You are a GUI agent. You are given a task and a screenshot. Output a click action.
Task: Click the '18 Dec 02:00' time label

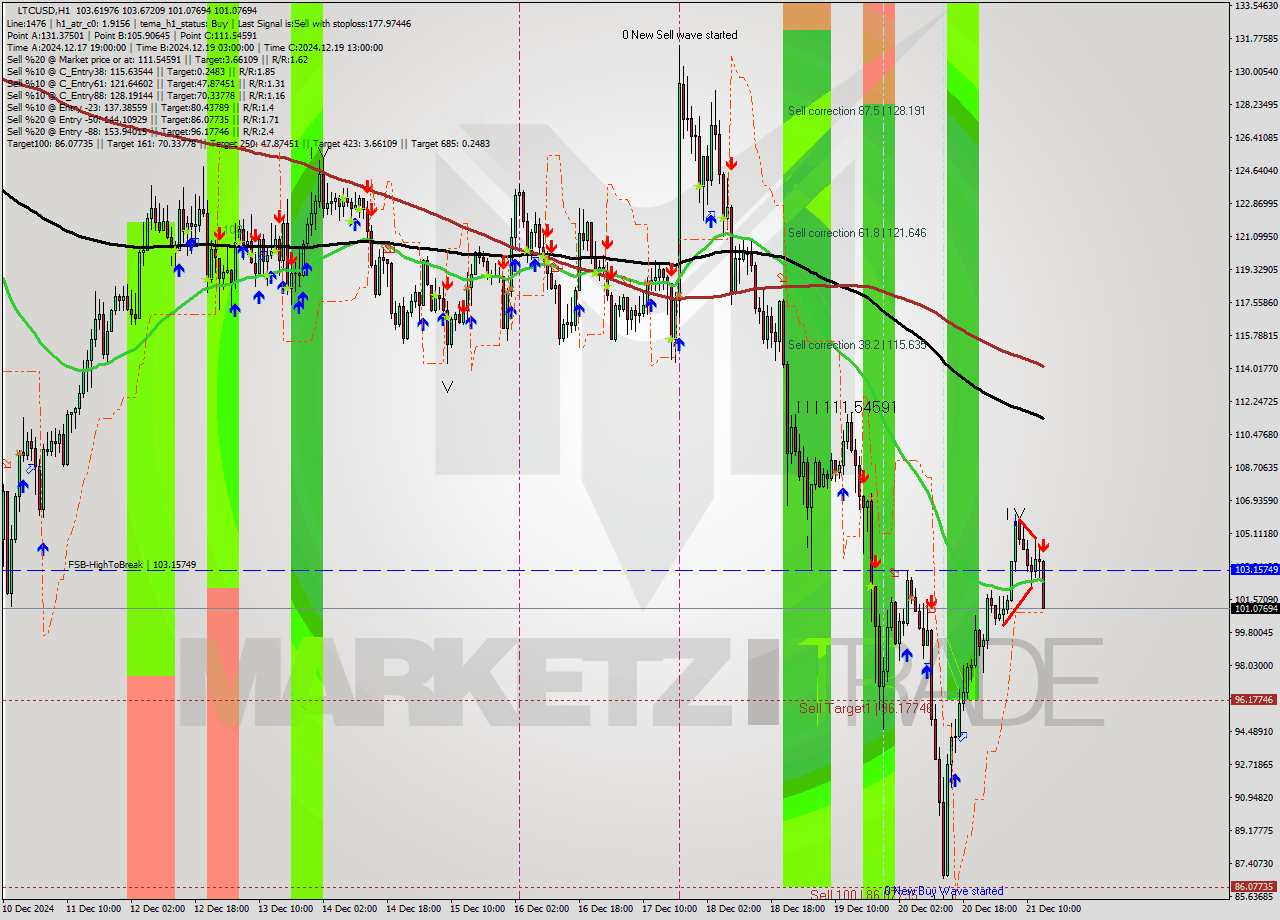click(734, 909)
